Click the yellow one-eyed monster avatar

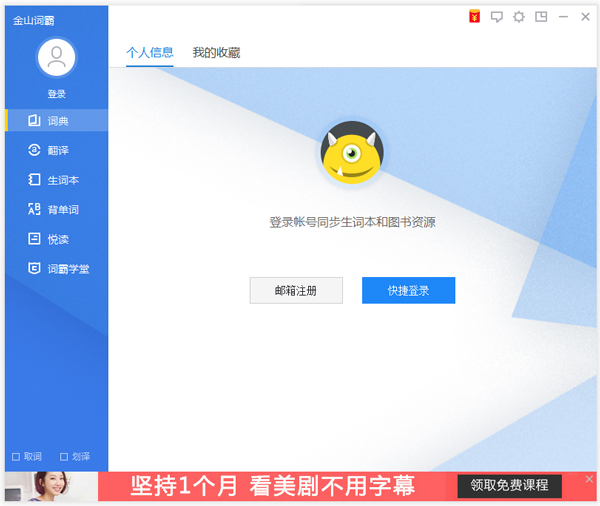pos(352,152)
